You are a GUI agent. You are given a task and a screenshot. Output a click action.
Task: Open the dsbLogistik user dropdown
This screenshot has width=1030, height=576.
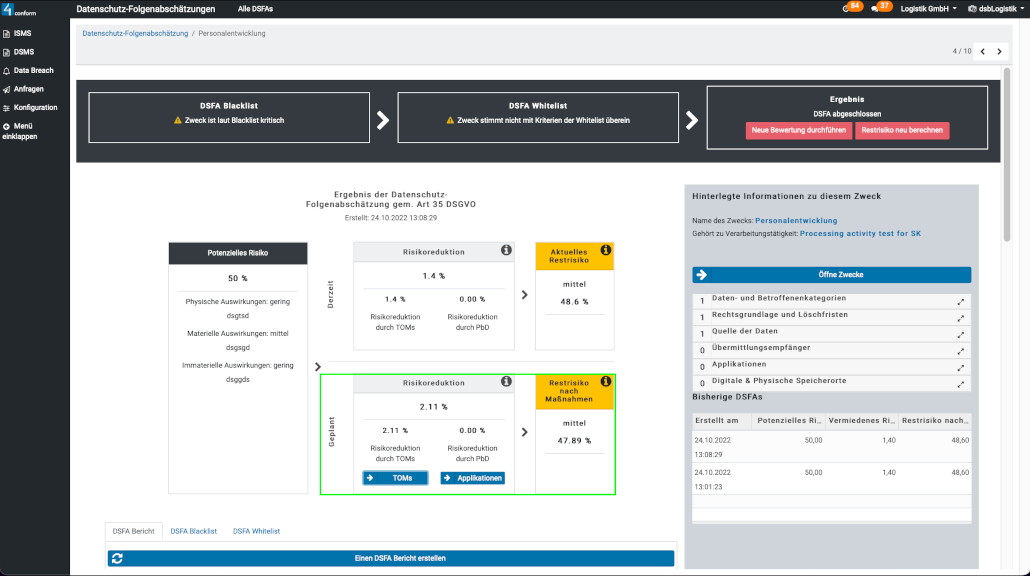point(995,8)
